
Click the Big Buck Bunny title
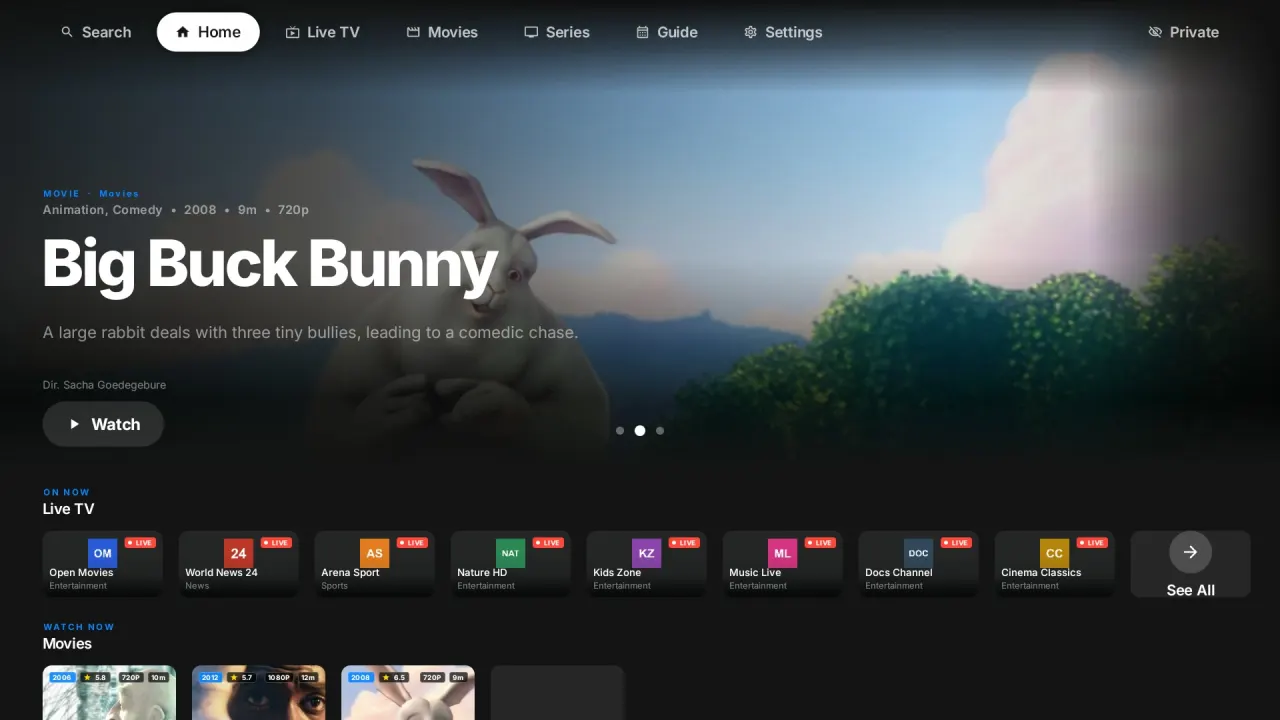[270, 264]
